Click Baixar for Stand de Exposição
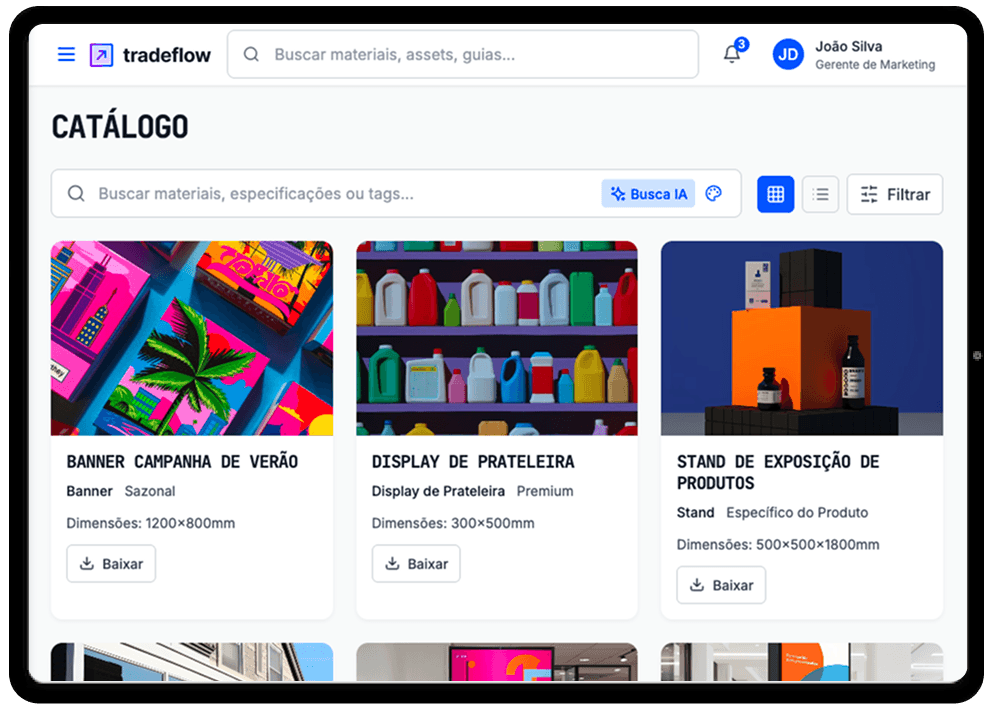The width and height of the screenshot is (995, 711). [721, 585]
